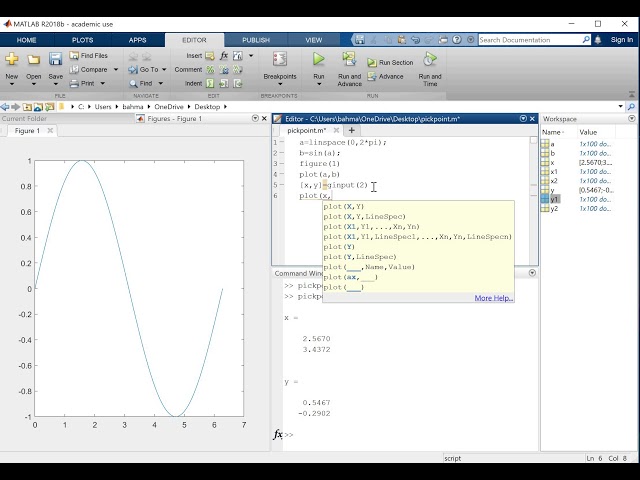Click the Go To button
Screen dimensions: 640x480
(x=143, y=69)
